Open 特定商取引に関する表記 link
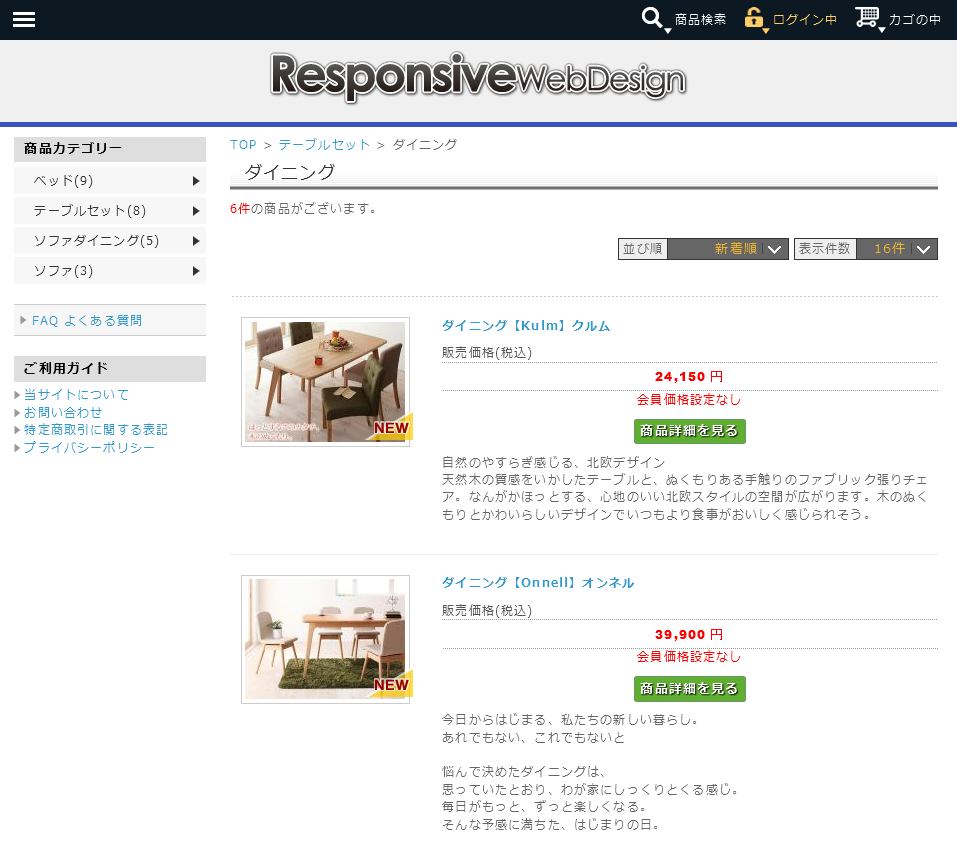957x847 pixels. 96,430
